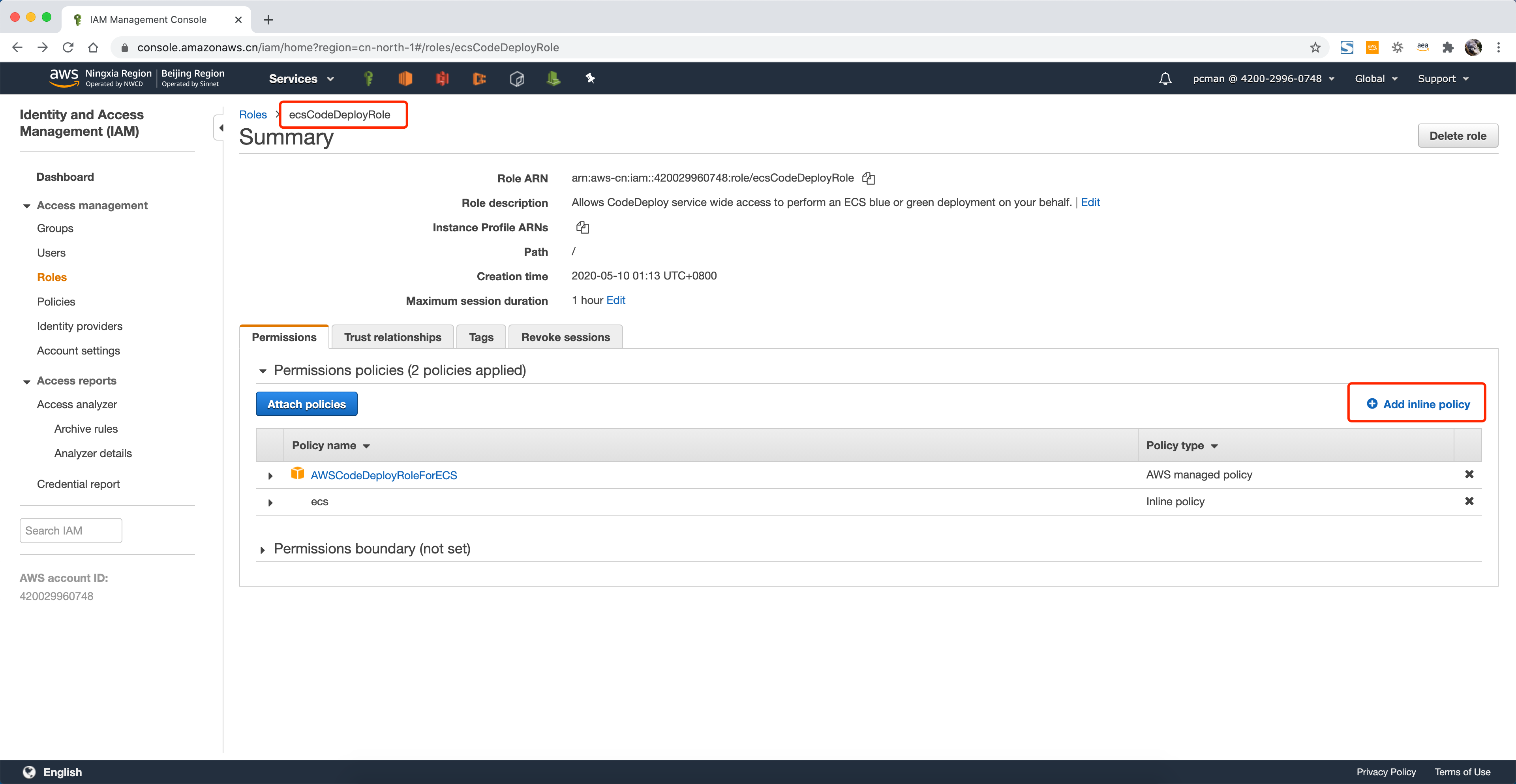Switch to the Trust relationships tab

click(392, 337)
